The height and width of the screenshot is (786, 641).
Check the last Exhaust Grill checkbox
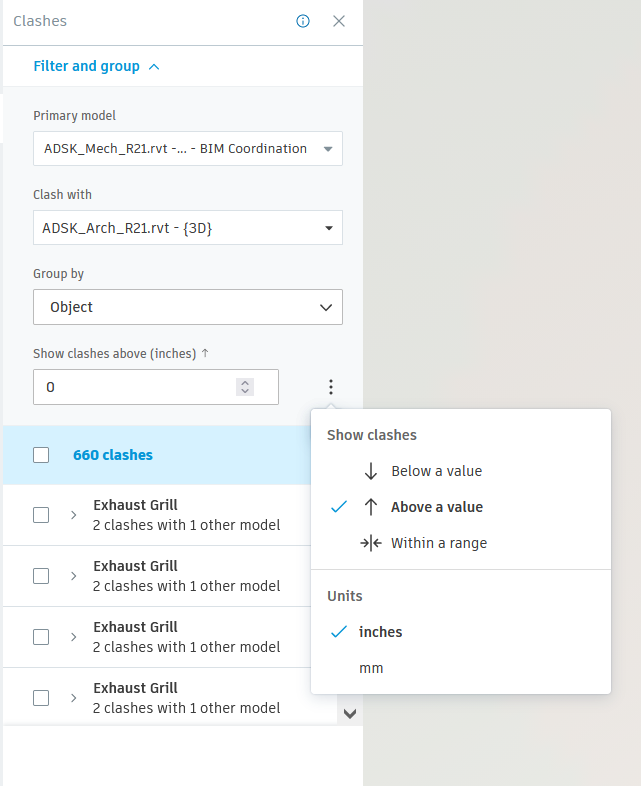[41, 698]
